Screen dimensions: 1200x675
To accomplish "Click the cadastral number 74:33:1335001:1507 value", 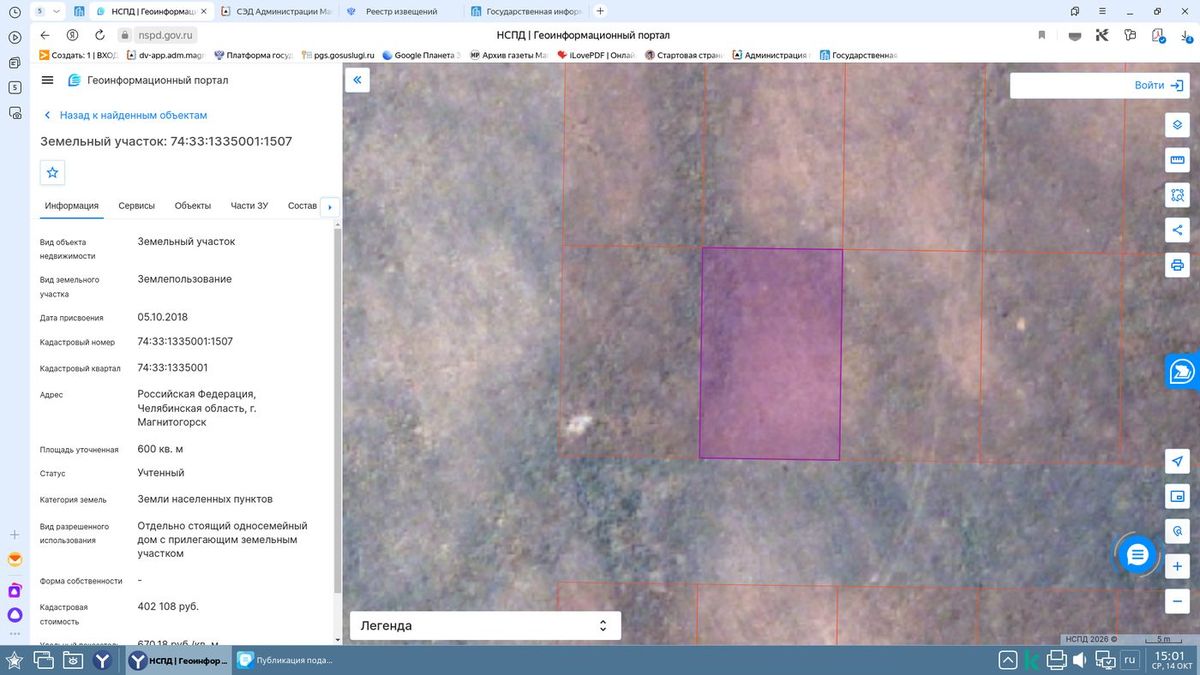I will (185, 342).
